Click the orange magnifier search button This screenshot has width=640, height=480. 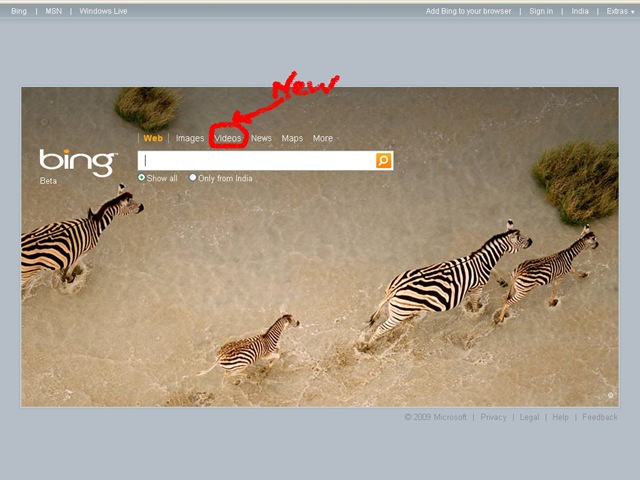(x=383, y=160)
